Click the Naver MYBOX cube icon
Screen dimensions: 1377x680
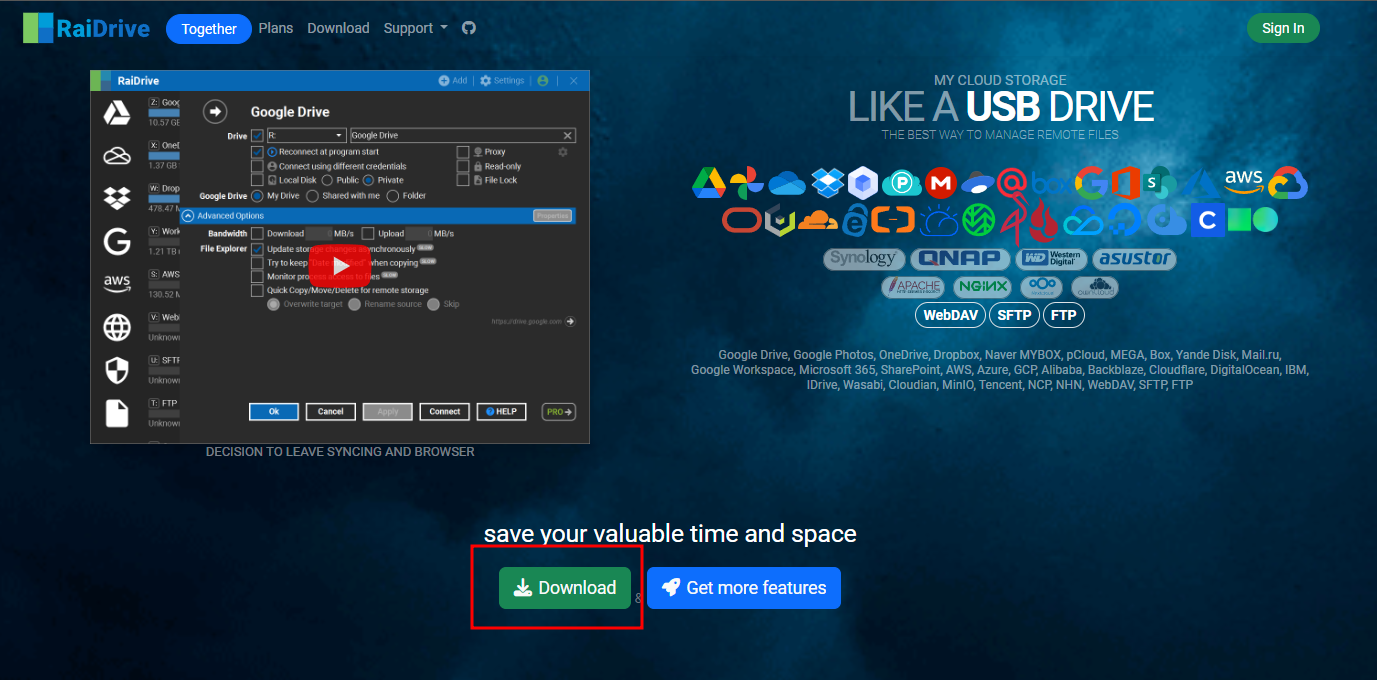(863, 183)
